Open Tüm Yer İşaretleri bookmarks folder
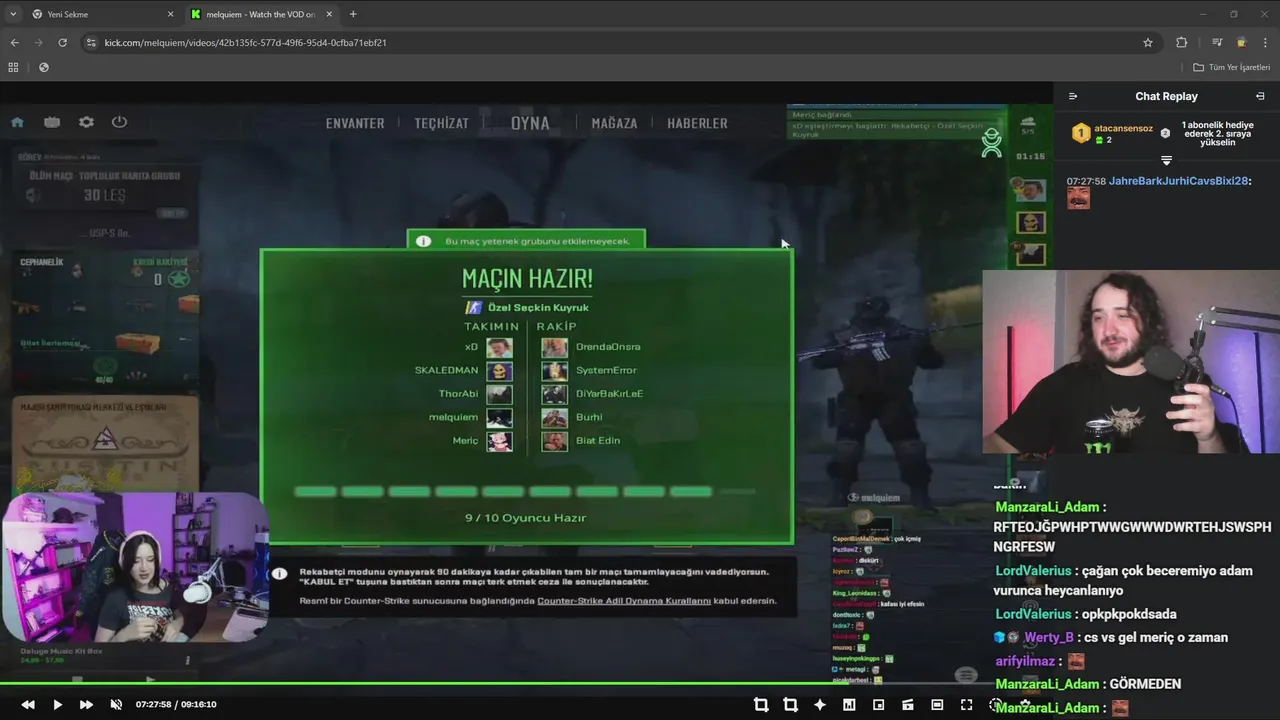This screenshot has height=720, width=1280. pyautogui.click(x=1231, y=67)
